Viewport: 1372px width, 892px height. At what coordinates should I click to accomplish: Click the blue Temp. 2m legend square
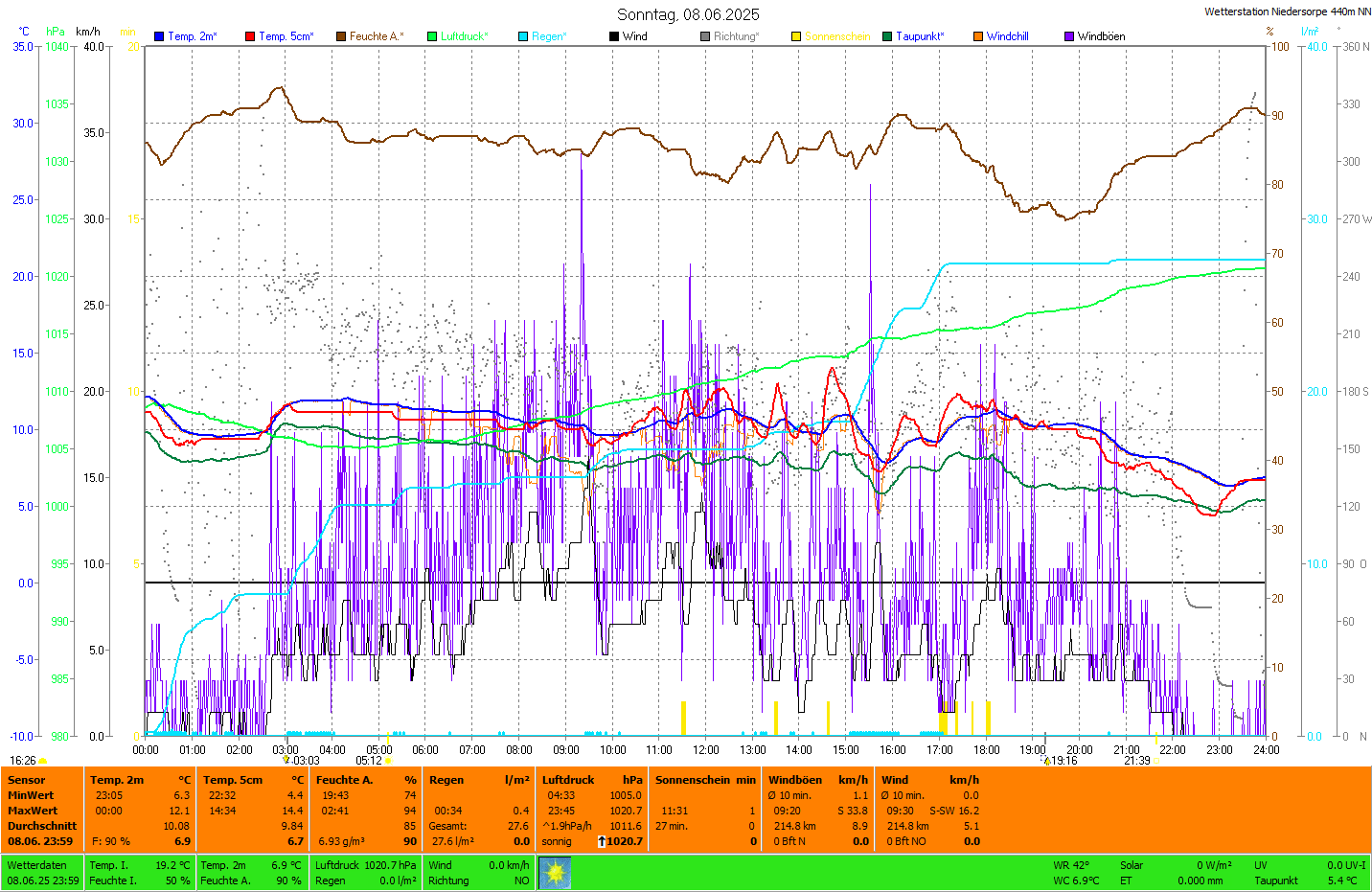point(159,36)
